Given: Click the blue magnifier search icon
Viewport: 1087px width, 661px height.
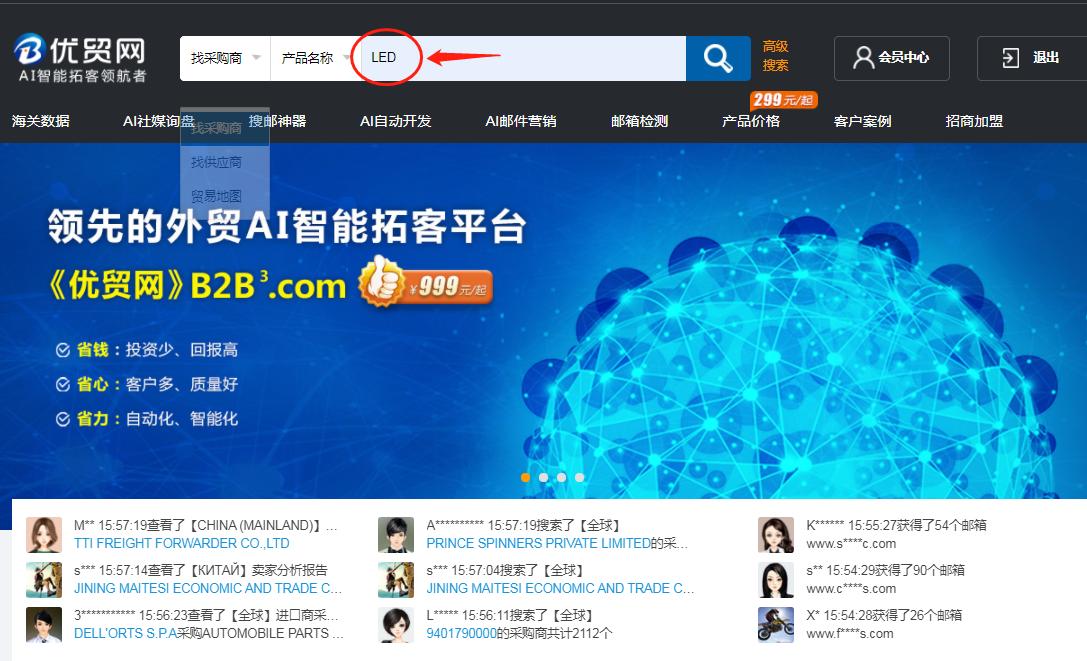Looking at the screenshot, I should (717, 58).
